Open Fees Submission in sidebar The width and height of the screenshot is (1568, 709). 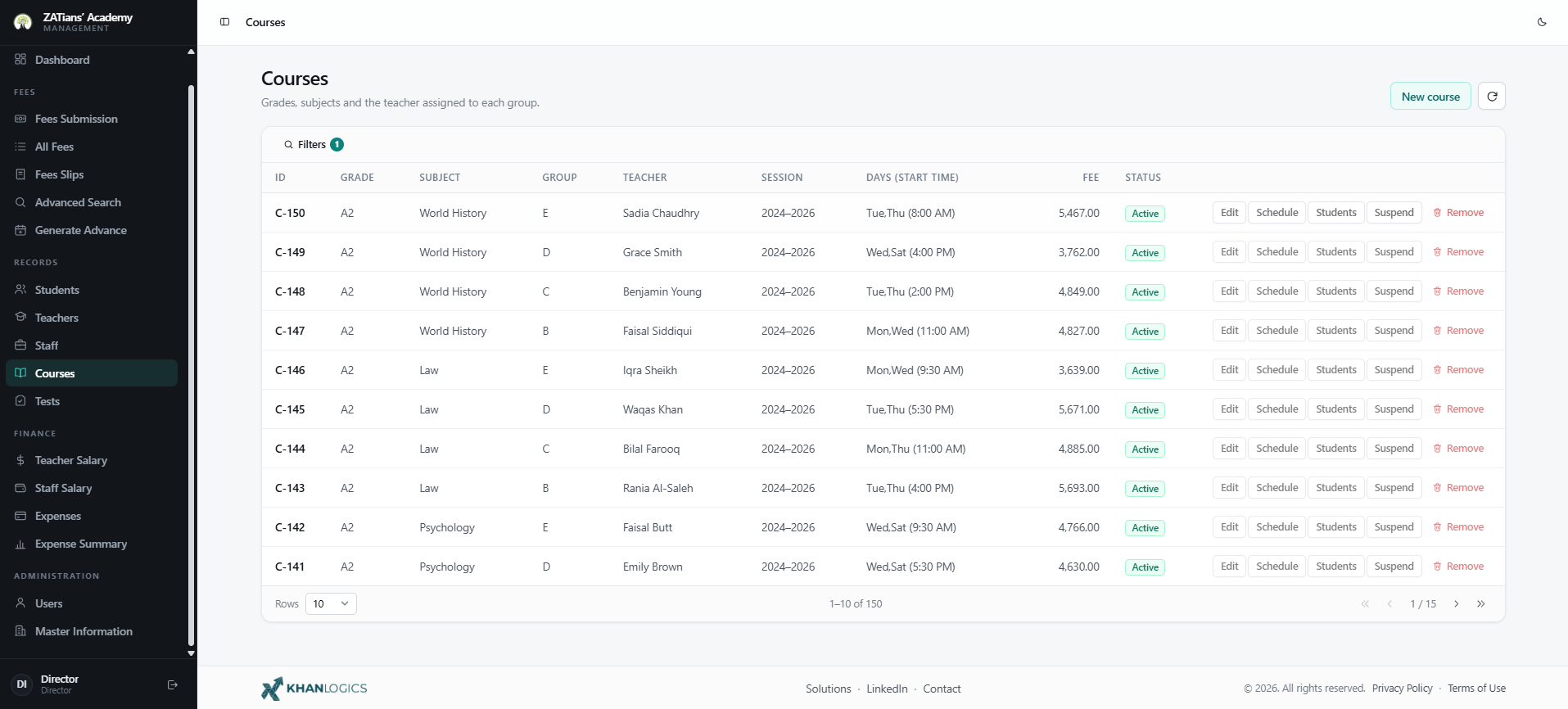coord(92,119)
